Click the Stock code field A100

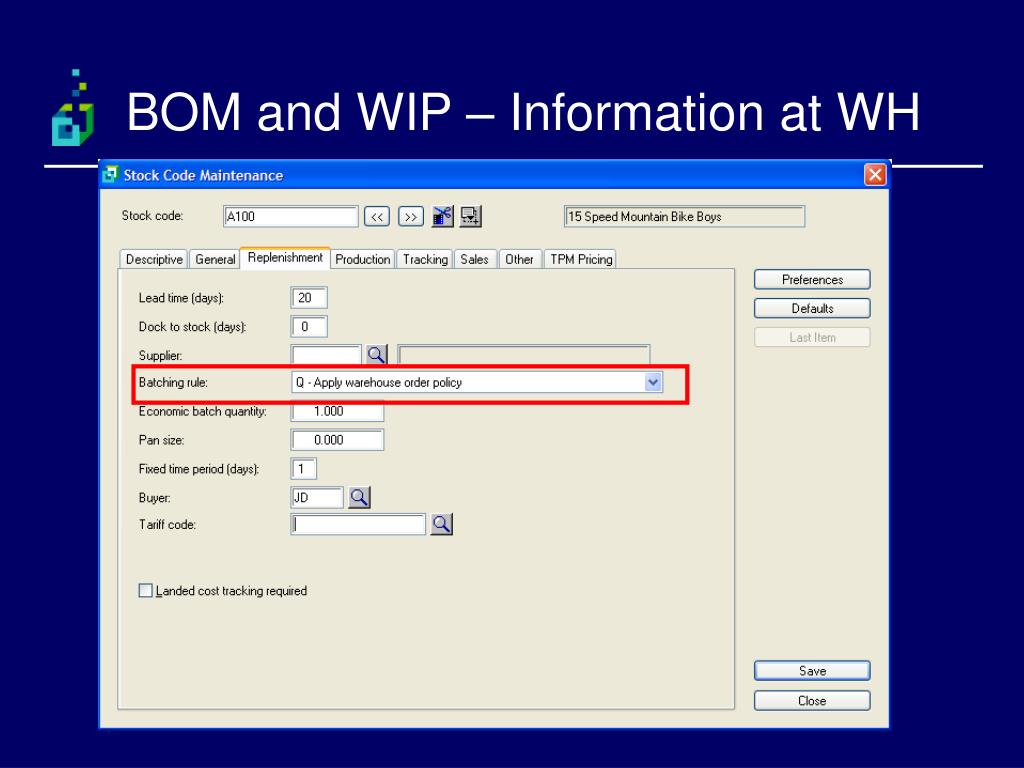point(291,217)
